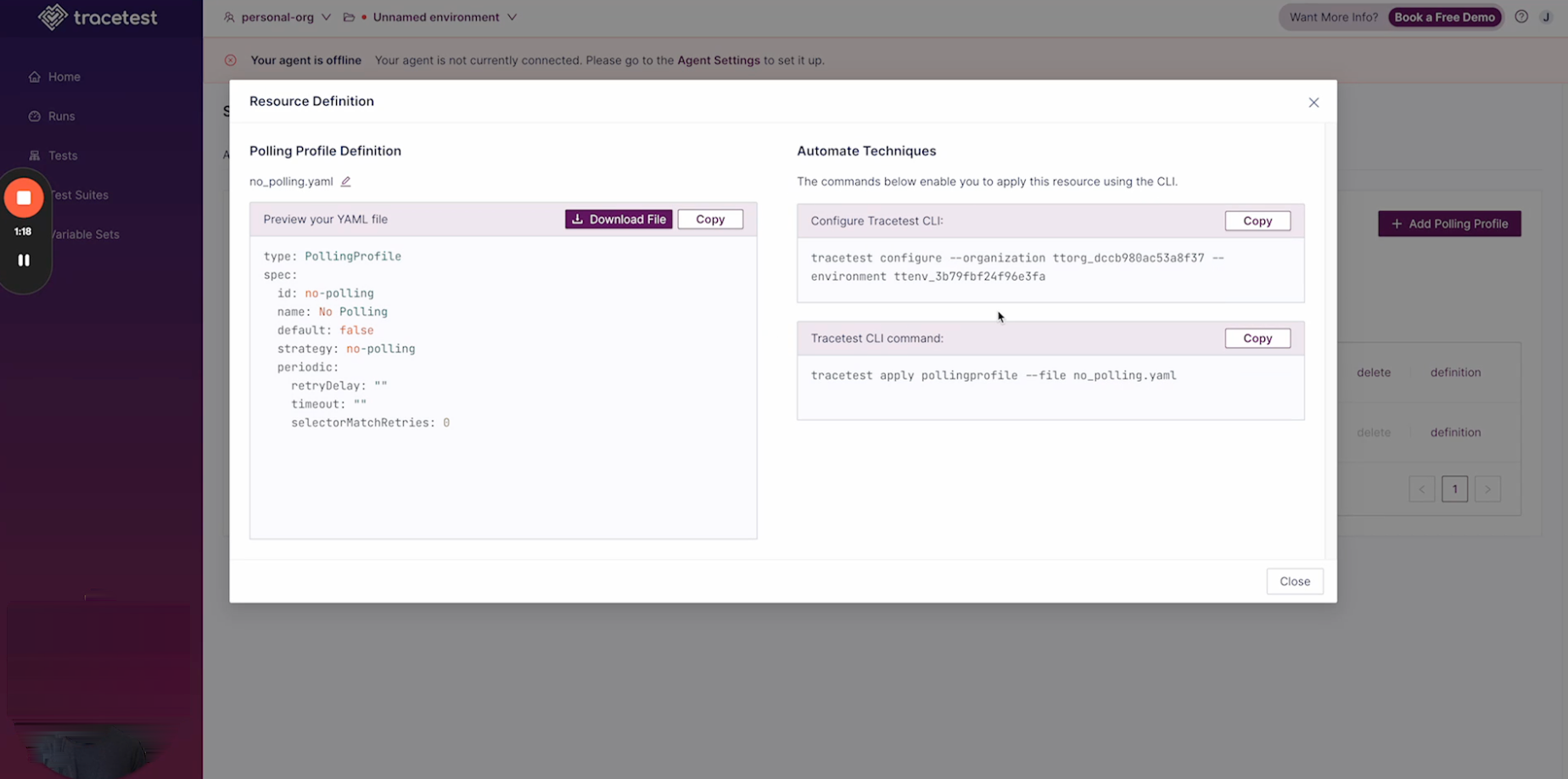Viewport: 1568px width, 779px height.
Task: Open the user avatar J menu
Action: click(1546, 17)
